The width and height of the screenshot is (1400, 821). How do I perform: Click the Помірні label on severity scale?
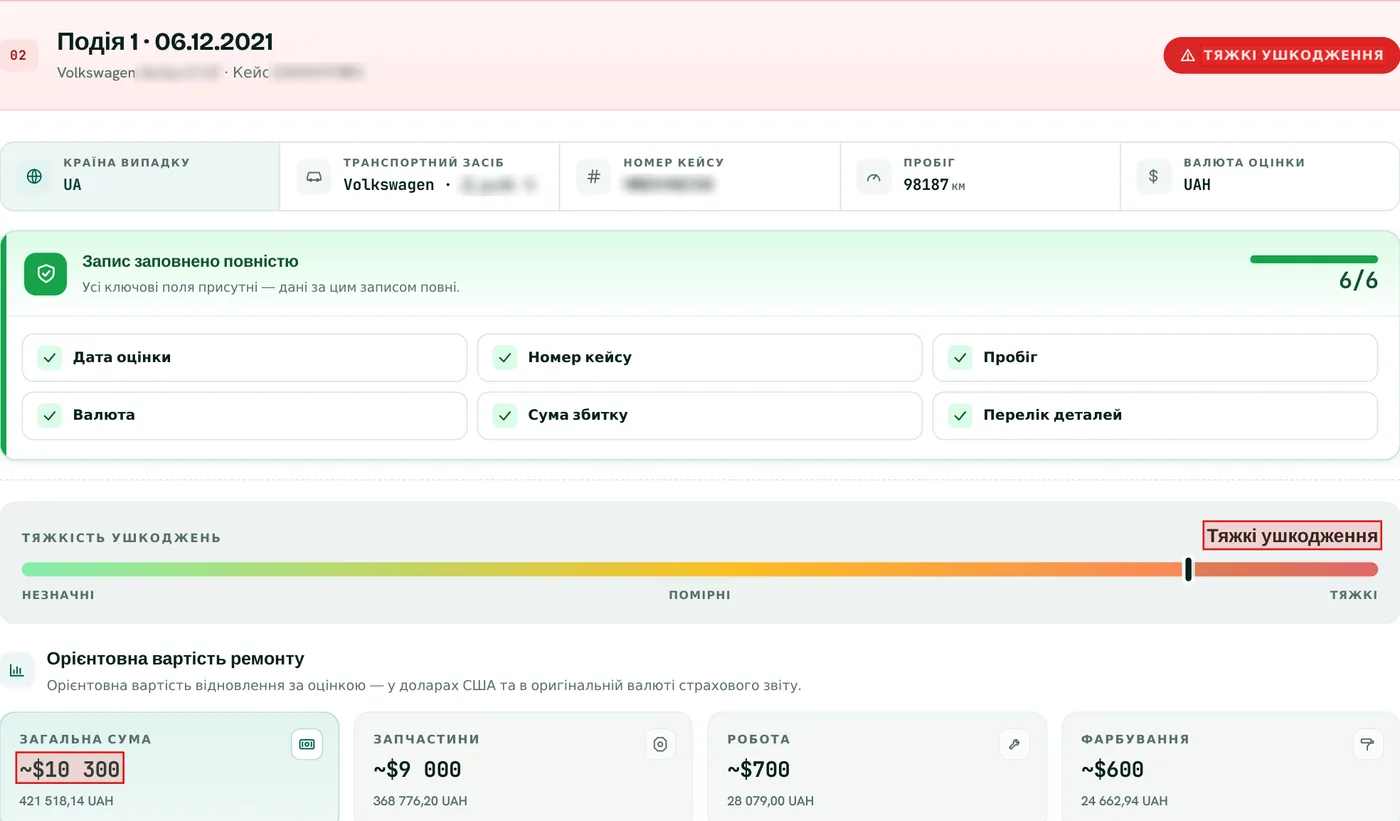tap(700, 595)
